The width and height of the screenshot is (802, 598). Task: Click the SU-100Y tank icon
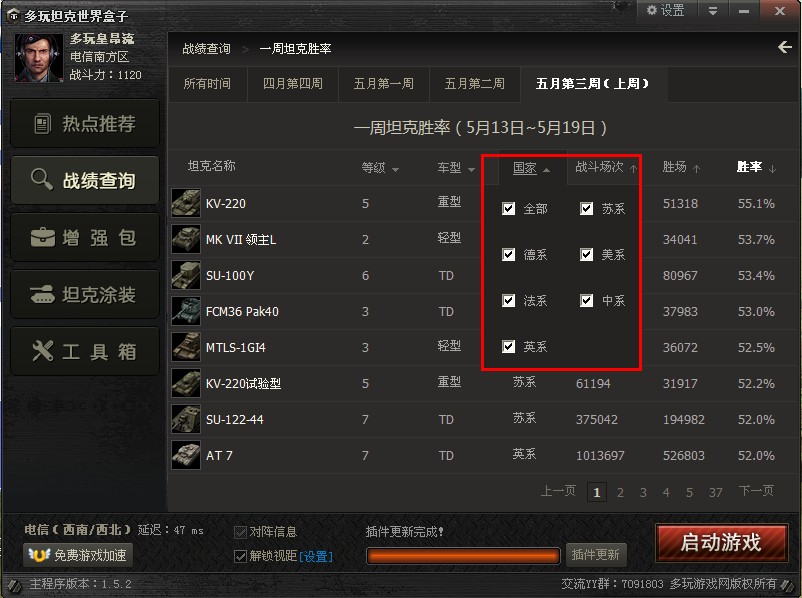[x=186, y=275]
